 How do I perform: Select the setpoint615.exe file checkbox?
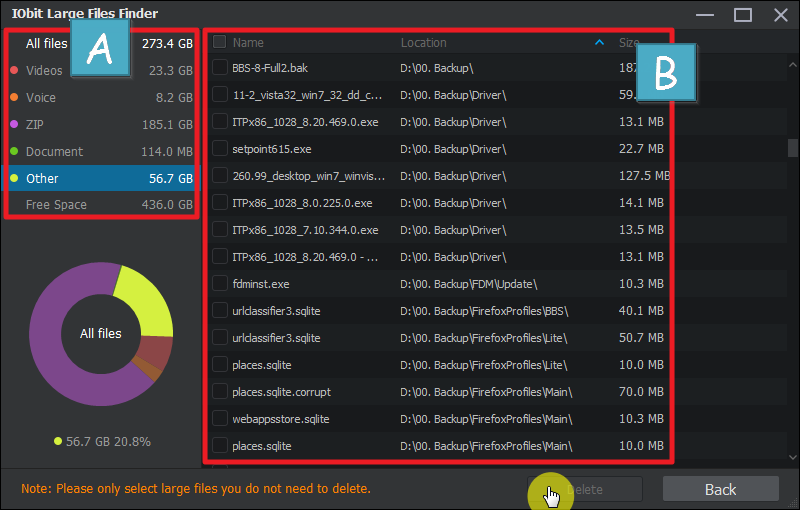pyautogui.click(x=220, y=148)
